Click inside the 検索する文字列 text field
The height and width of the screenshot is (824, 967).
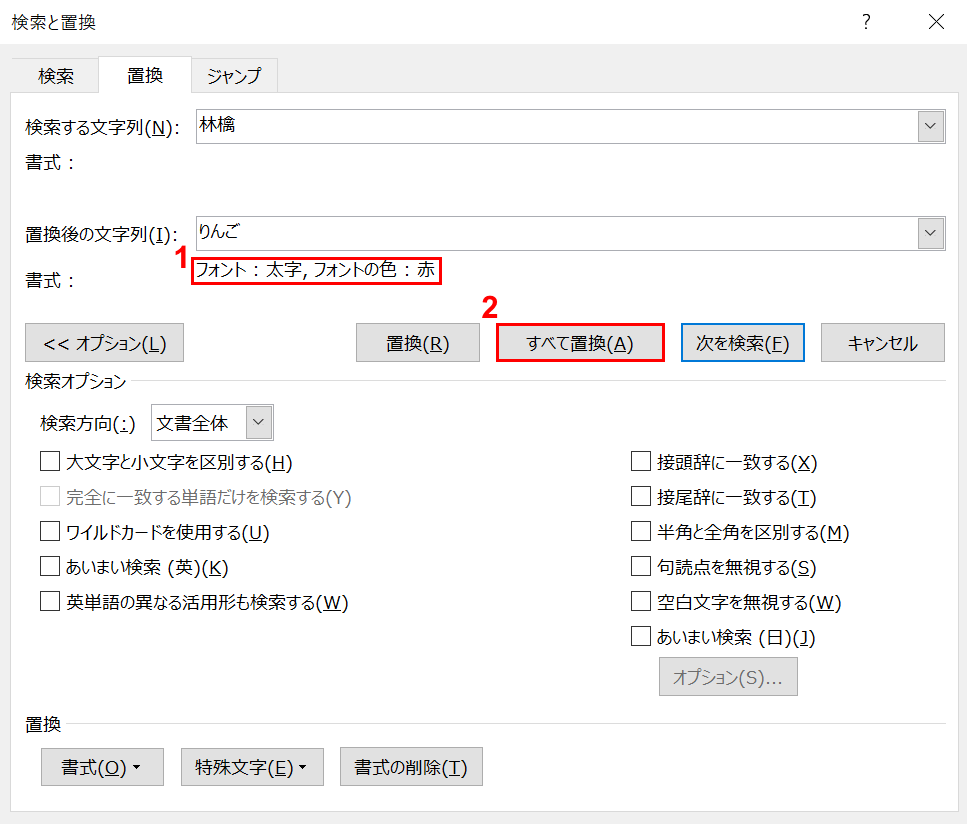pos(555,127)
